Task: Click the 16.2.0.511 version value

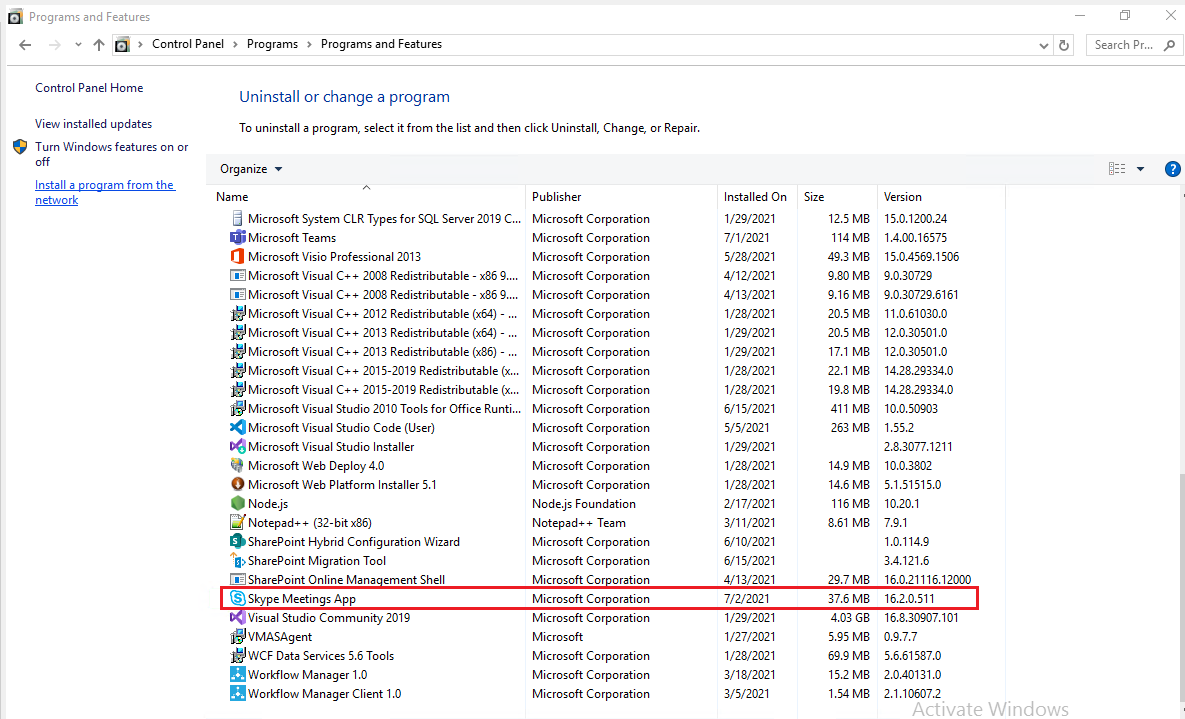Action: pos(909,599)
